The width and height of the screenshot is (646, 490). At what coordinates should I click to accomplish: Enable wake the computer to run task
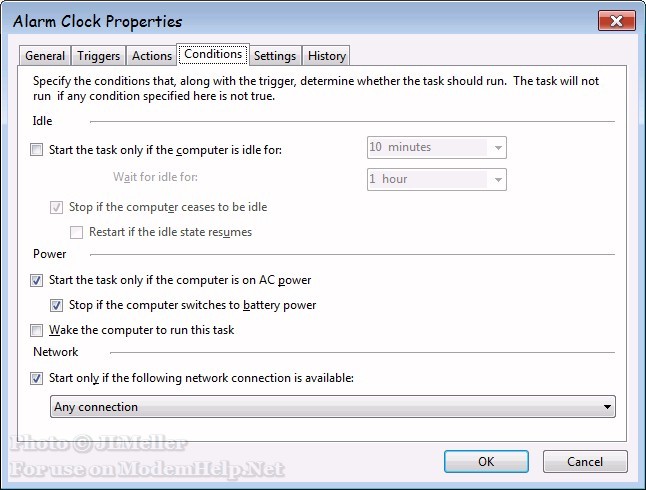click(x=37, y=330)
